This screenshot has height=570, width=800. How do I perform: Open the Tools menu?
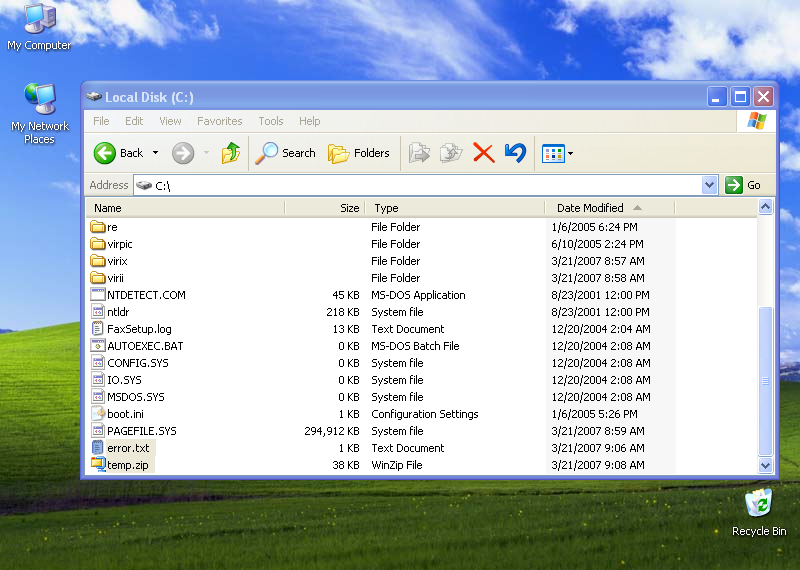click(270, 121)
